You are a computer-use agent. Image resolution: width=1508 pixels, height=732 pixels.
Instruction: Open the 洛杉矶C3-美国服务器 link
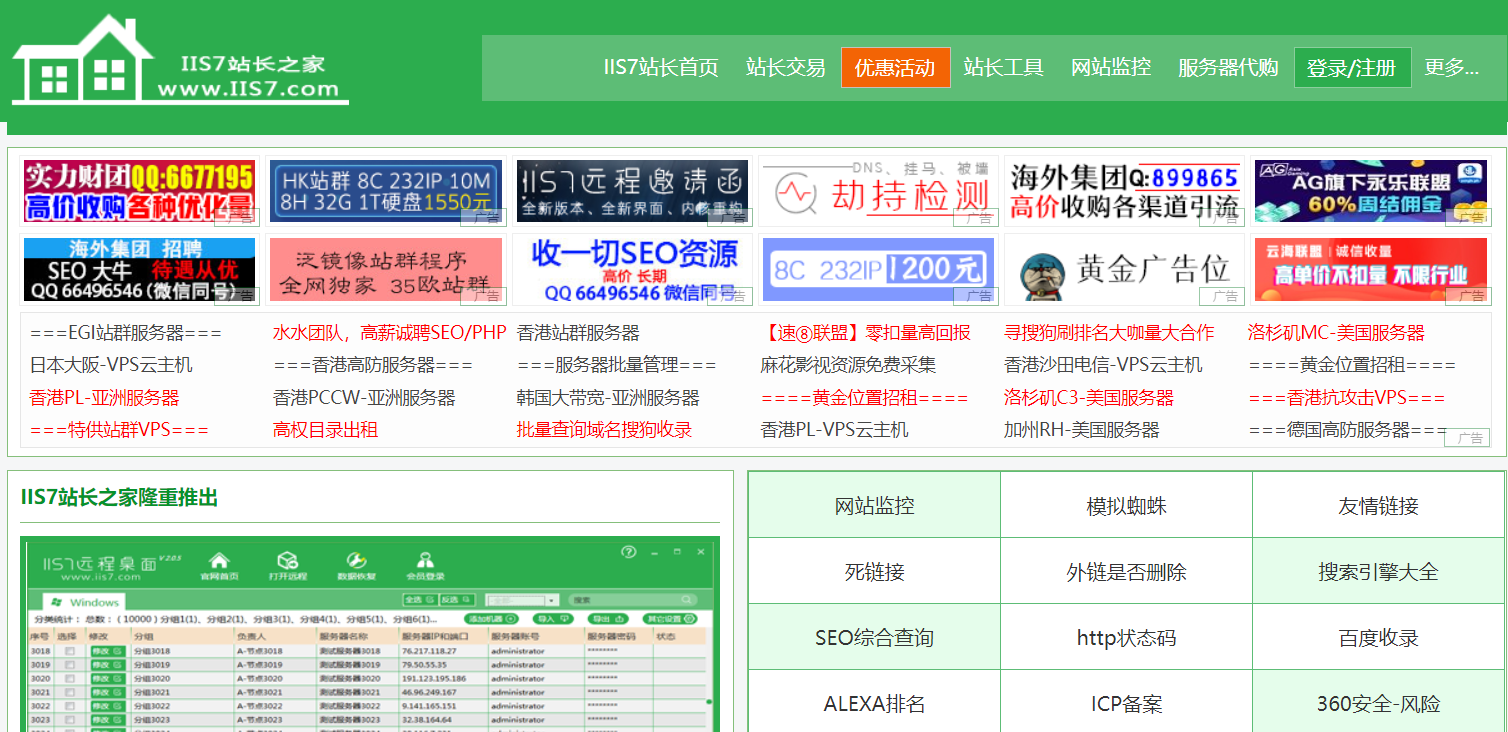point(1089,398)
